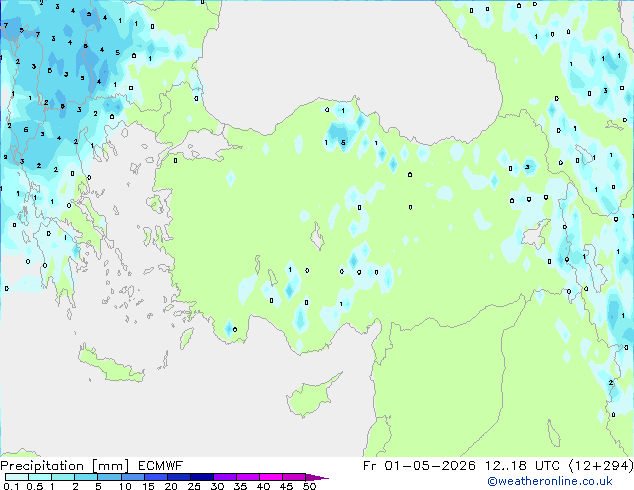Screen dimensions: 634x490
Task: Select the 1–2 mm legend swatch
Action: coord(63,477)
